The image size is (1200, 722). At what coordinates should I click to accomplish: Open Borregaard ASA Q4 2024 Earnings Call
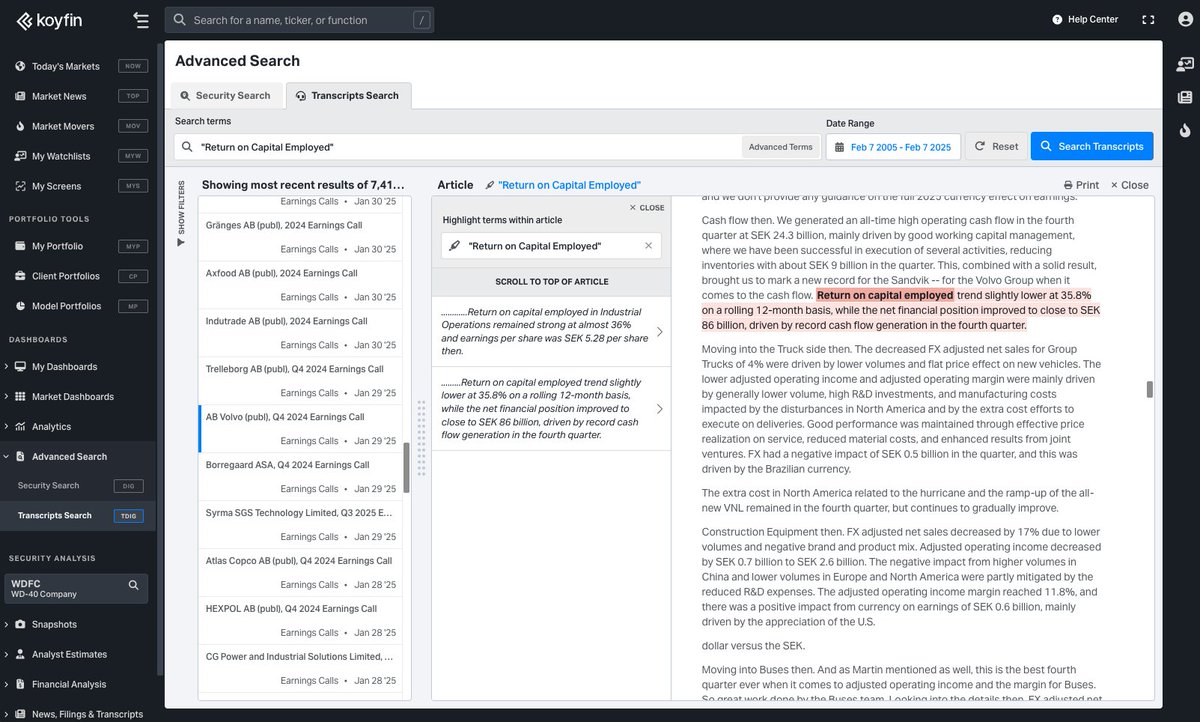(301, 477)
